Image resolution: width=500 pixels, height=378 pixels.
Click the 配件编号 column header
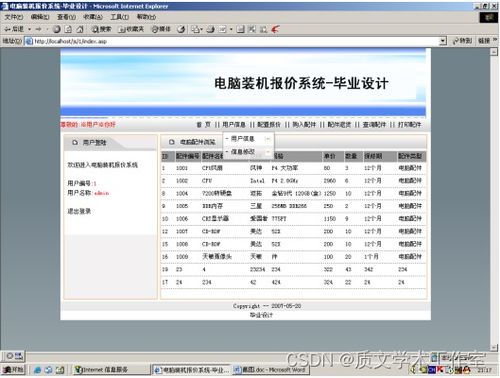point(187,156)
